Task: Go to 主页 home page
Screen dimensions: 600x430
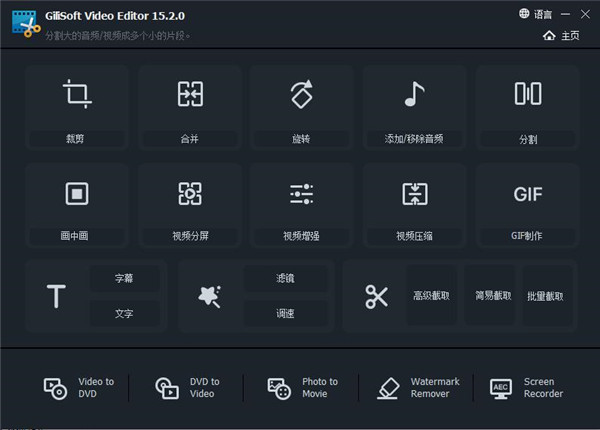Action: tap(561, 36)
